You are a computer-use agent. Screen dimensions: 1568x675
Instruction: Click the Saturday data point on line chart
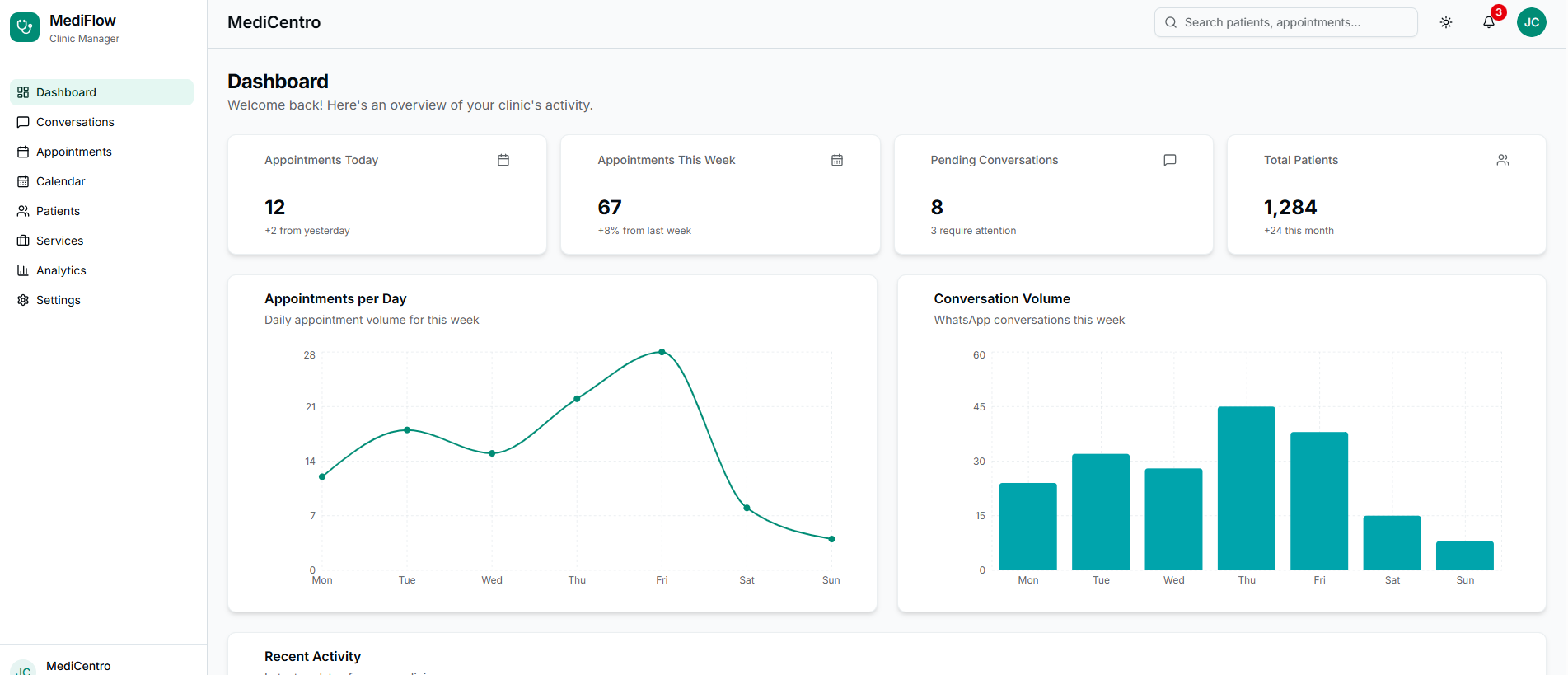point(747,508)
